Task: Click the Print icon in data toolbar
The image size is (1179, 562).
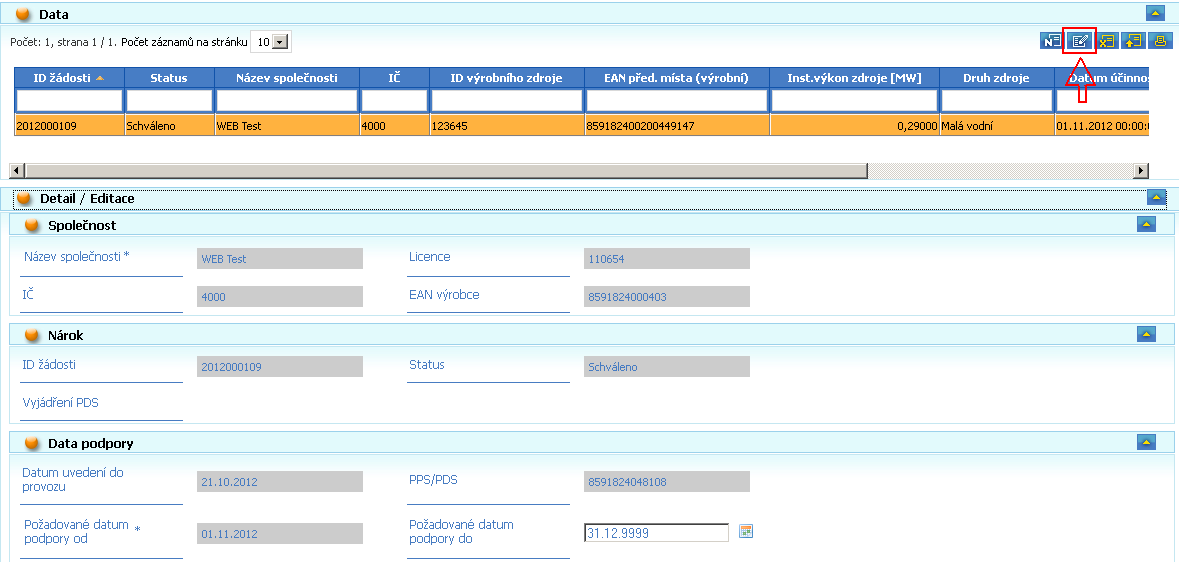Action: pyautogui.click(x=1160, y=41)
